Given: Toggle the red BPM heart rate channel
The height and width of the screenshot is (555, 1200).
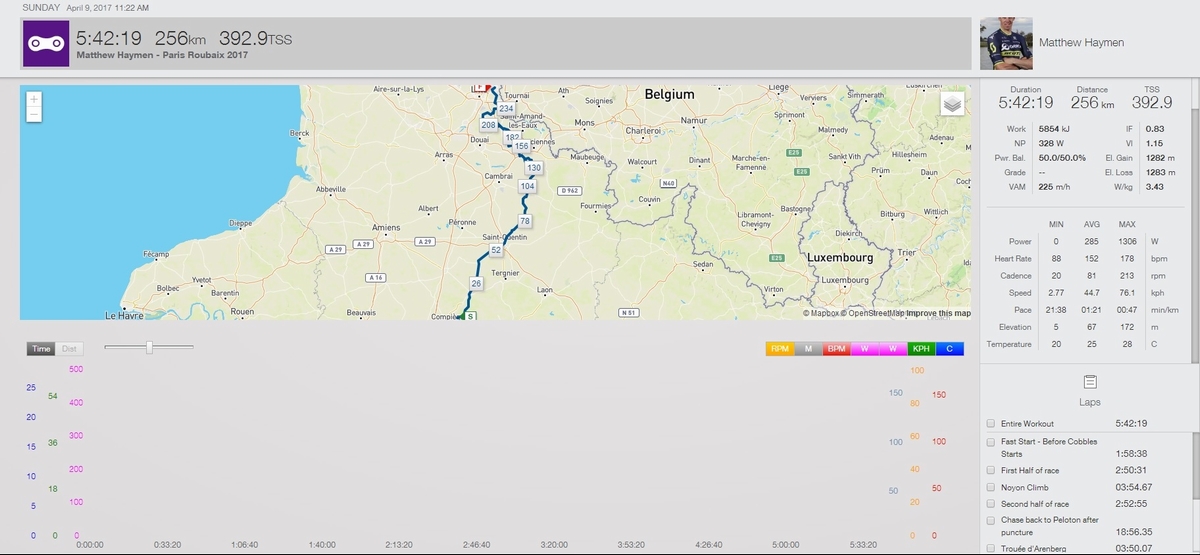Looking at the screenshot, I should pos(835,349).
